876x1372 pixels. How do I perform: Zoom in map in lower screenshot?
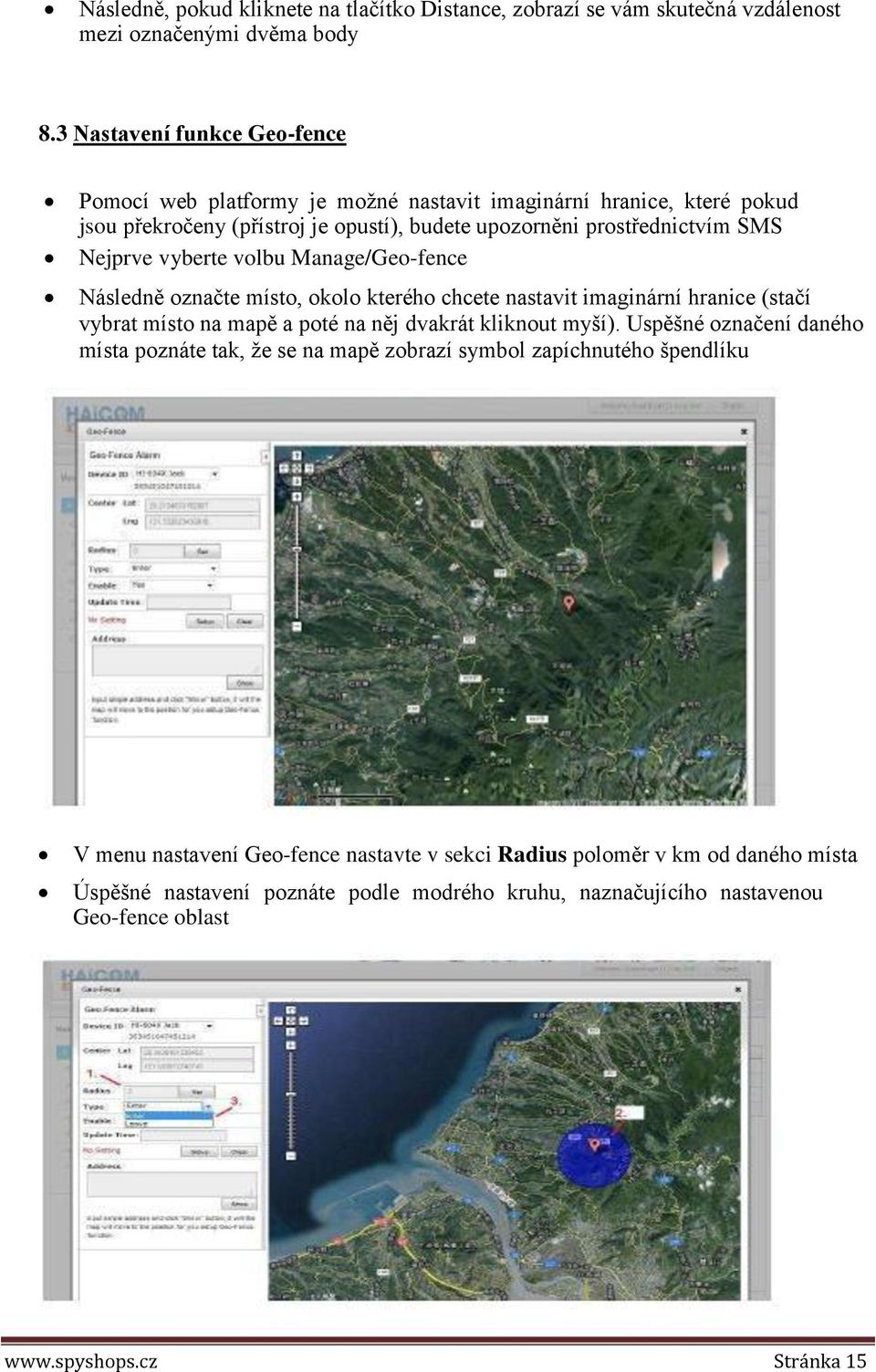click(x=291, y=1045)
